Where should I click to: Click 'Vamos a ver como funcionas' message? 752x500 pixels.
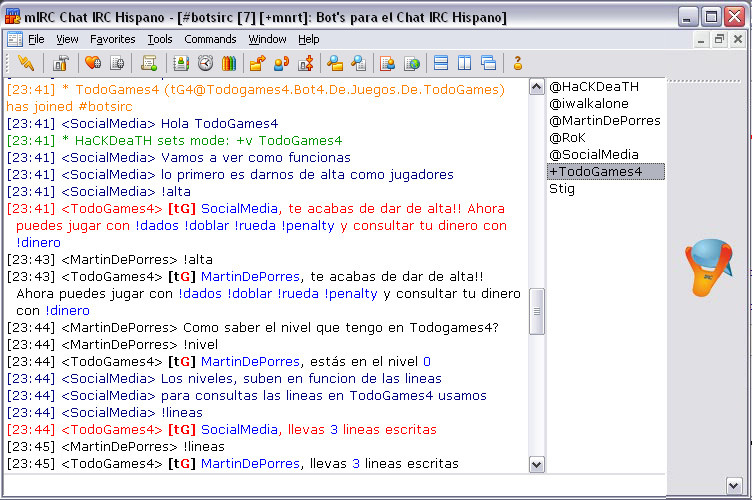[256, 158]
